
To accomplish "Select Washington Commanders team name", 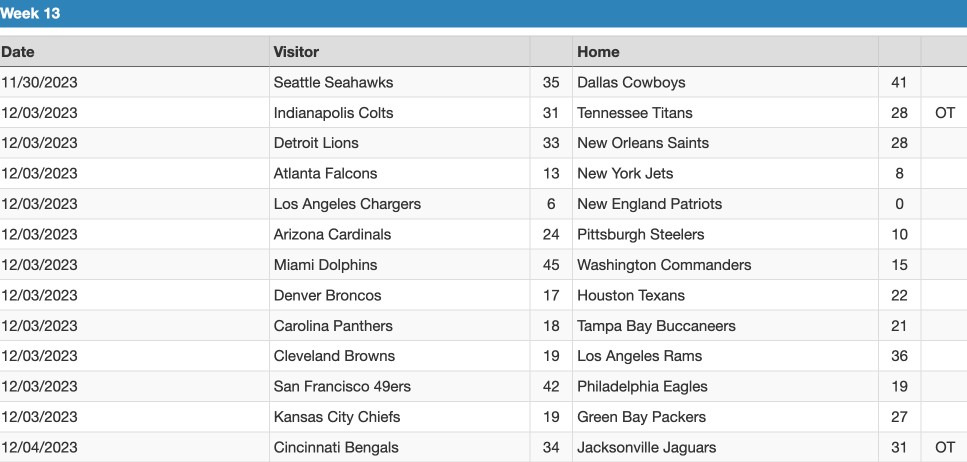I will pos(664,265).
